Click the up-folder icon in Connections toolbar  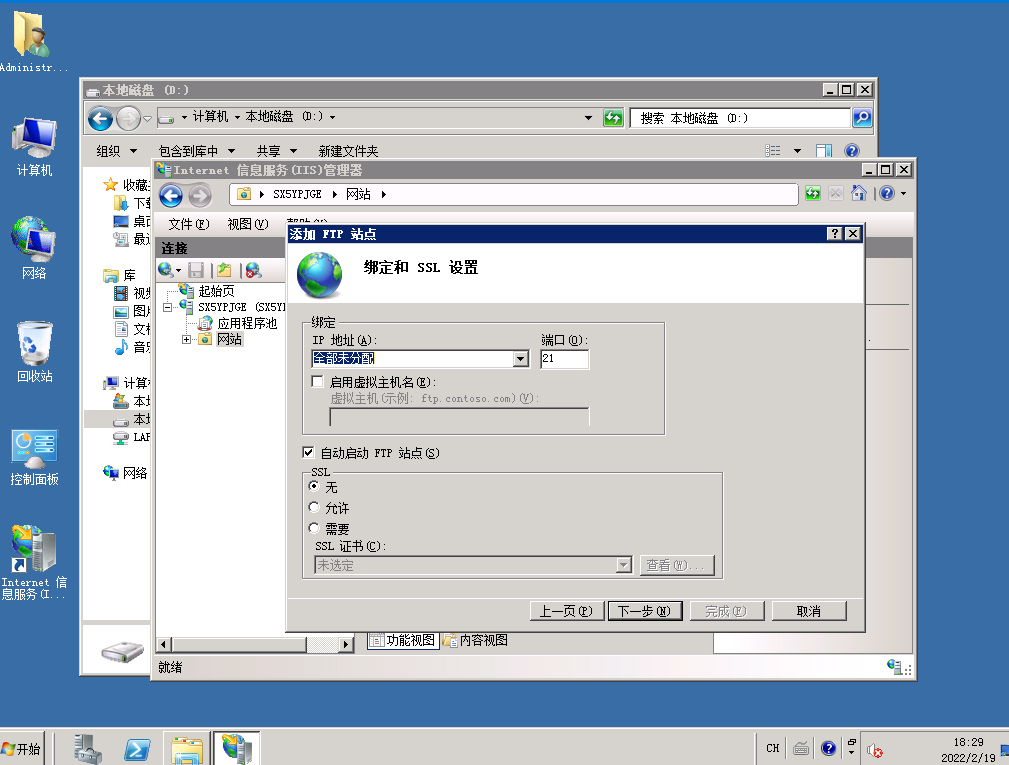tap(224, 270)
